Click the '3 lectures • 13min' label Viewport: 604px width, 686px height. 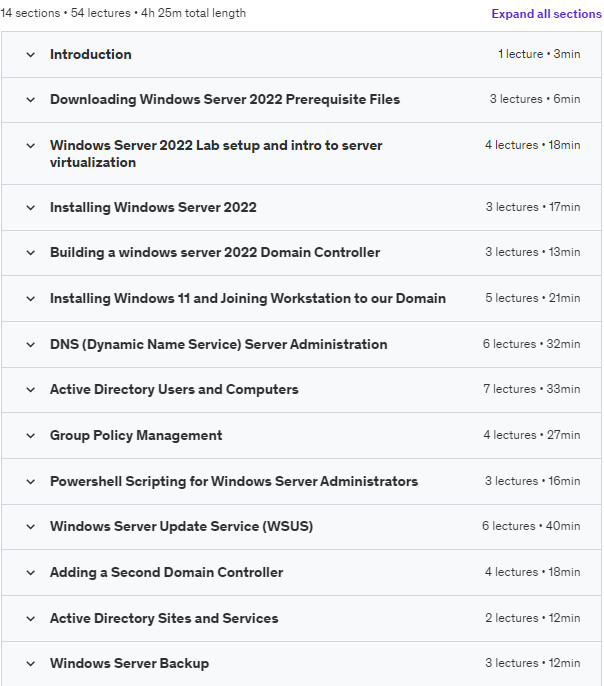(533, 252)
